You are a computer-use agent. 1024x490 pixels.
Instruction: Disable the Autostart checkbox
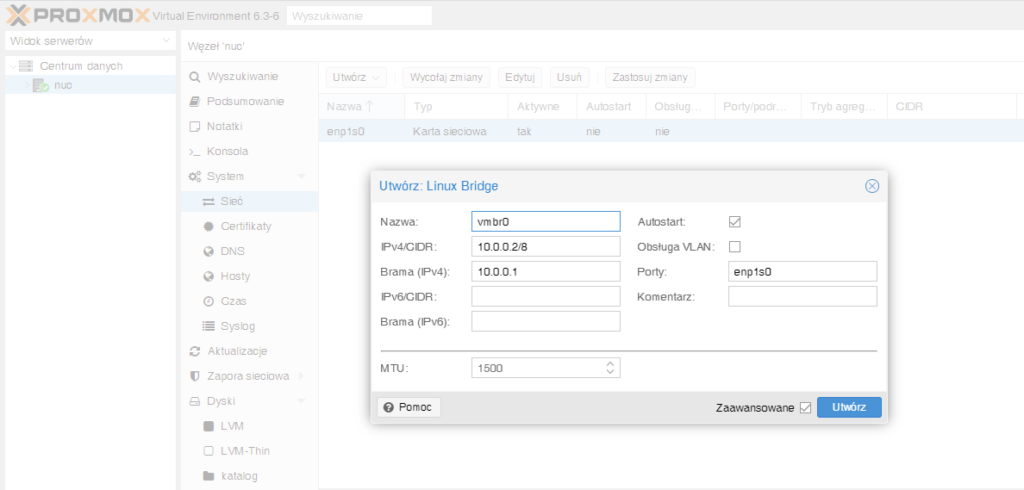(x=735, y=221)
